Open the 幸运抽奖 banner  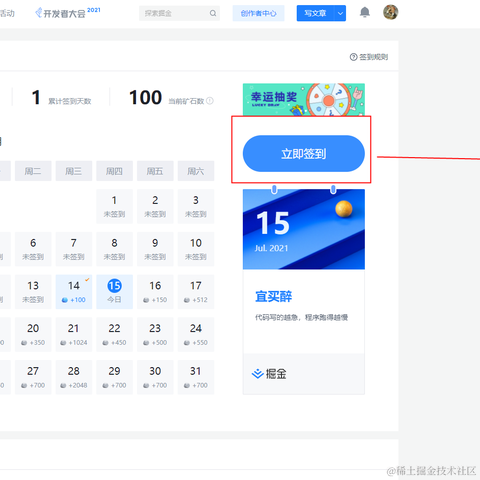click(x=304, y=99)
